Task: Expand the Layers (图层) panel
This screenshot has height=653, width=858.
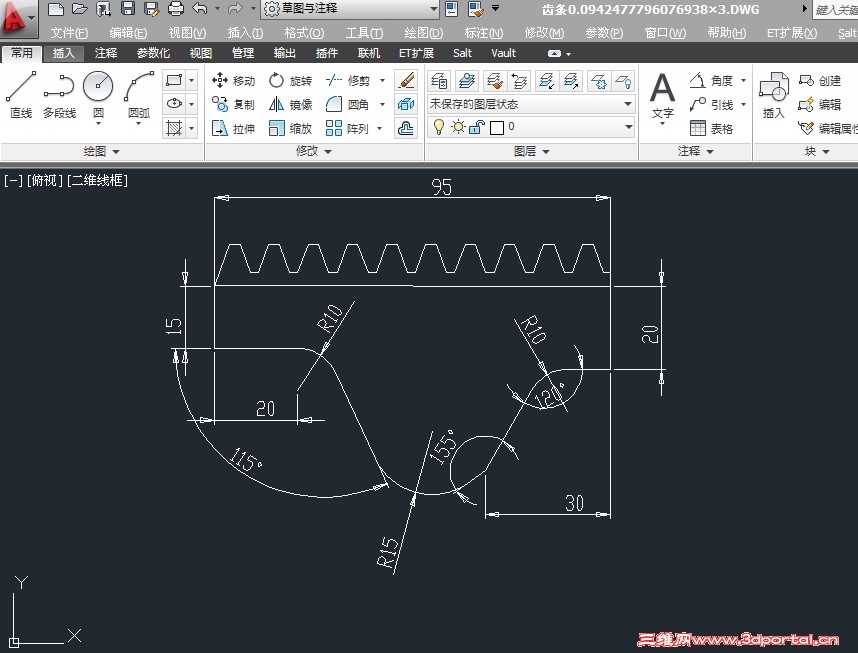Action: click(531, 151)
